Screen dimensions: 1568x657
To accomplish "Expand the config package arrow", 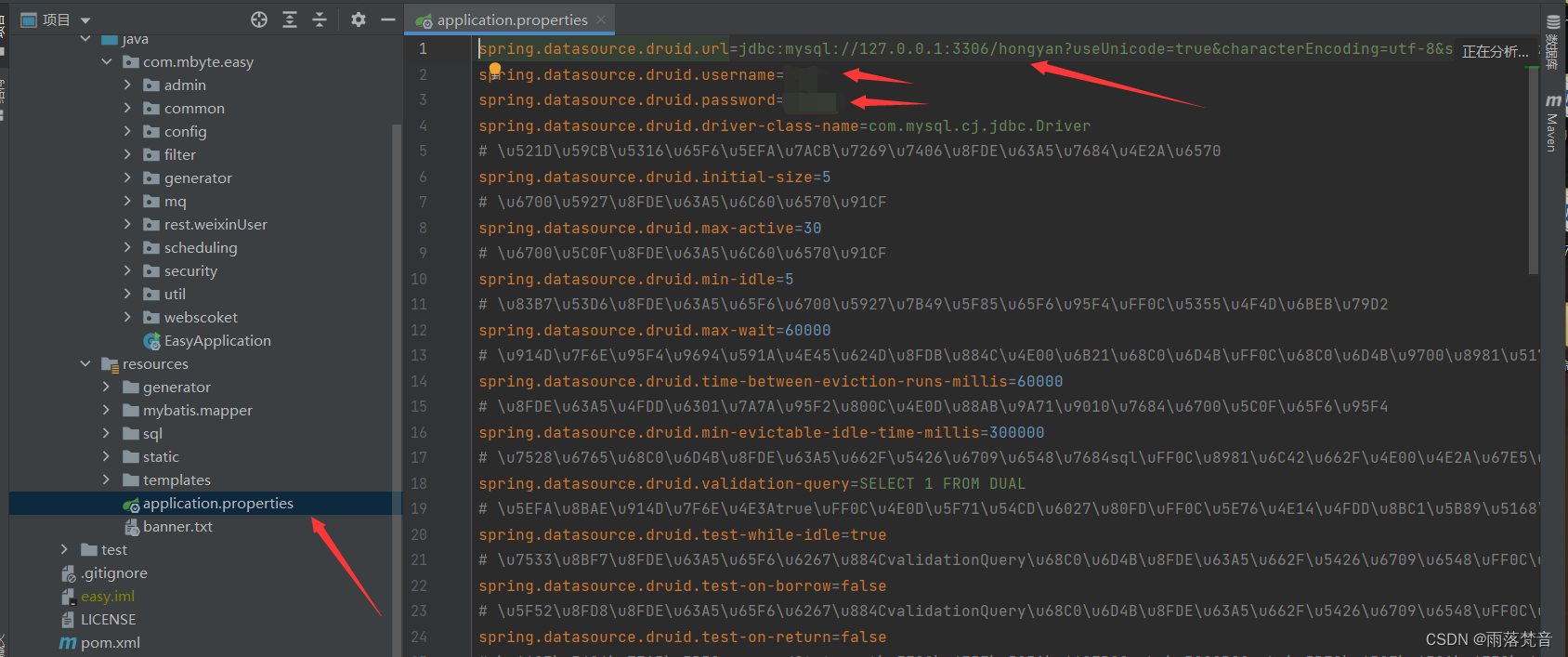I will point(127,131).
